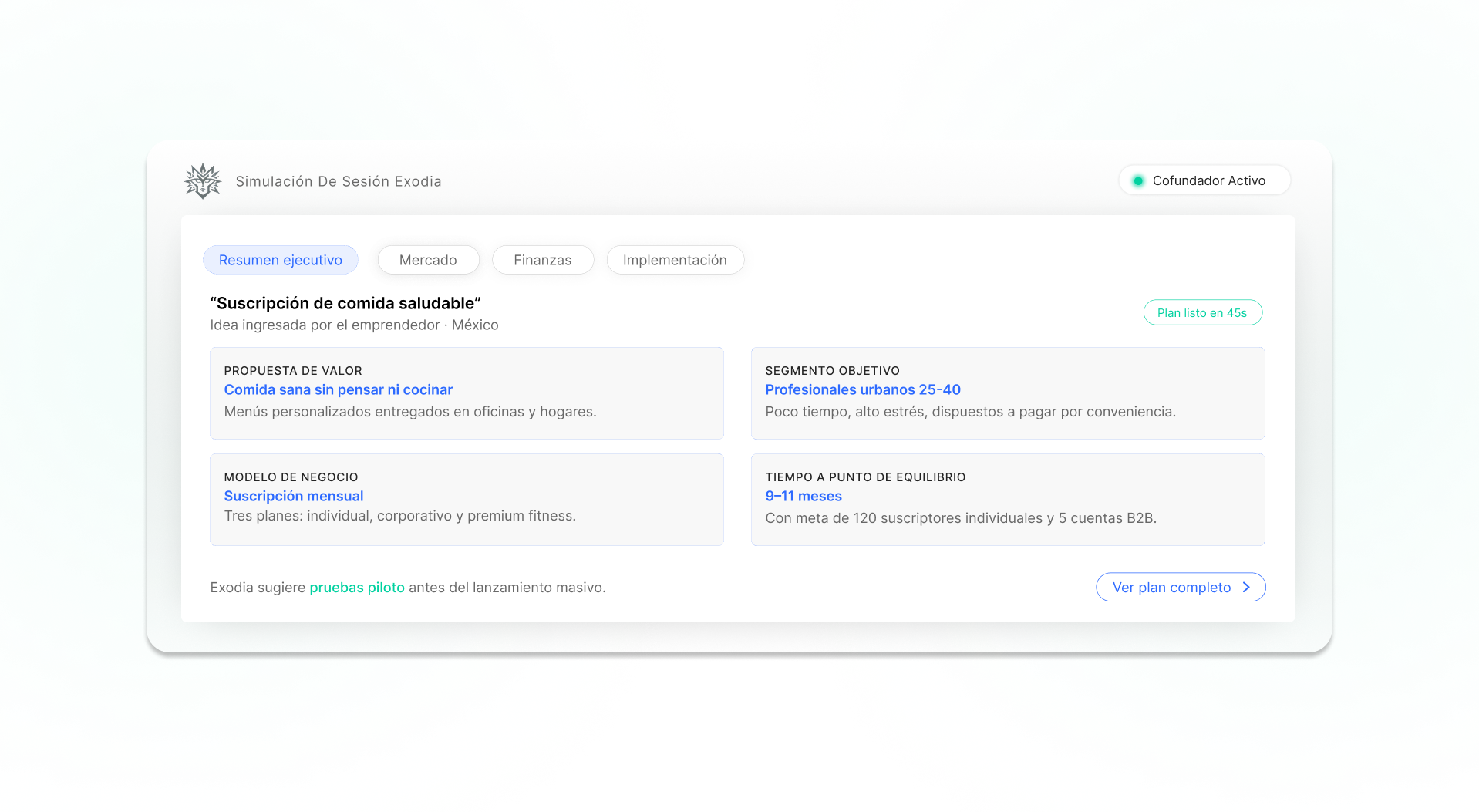Click the Exodia dragon logo icon

click(x=203, y=181)
